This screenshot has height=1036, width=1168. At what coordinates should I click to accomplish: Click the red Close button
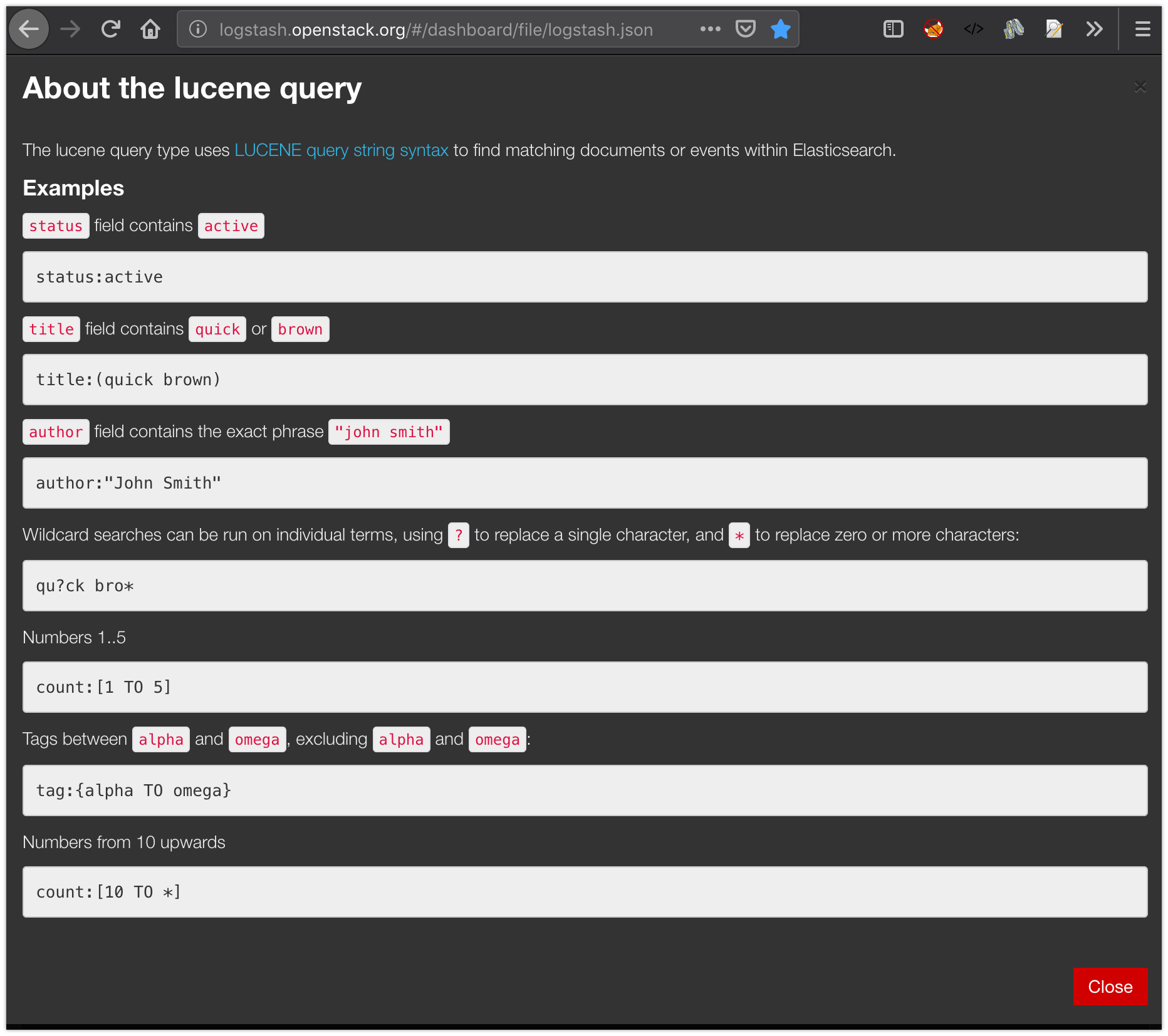point(1110,987)
